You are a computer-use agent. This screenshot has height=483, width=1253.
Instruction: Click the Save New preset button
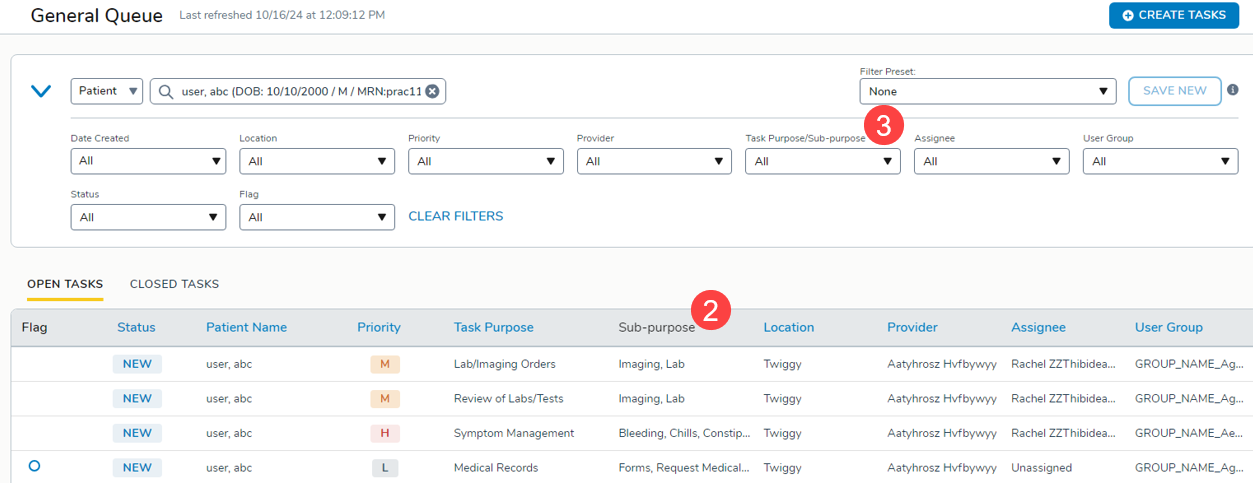tap(1174, 91)
